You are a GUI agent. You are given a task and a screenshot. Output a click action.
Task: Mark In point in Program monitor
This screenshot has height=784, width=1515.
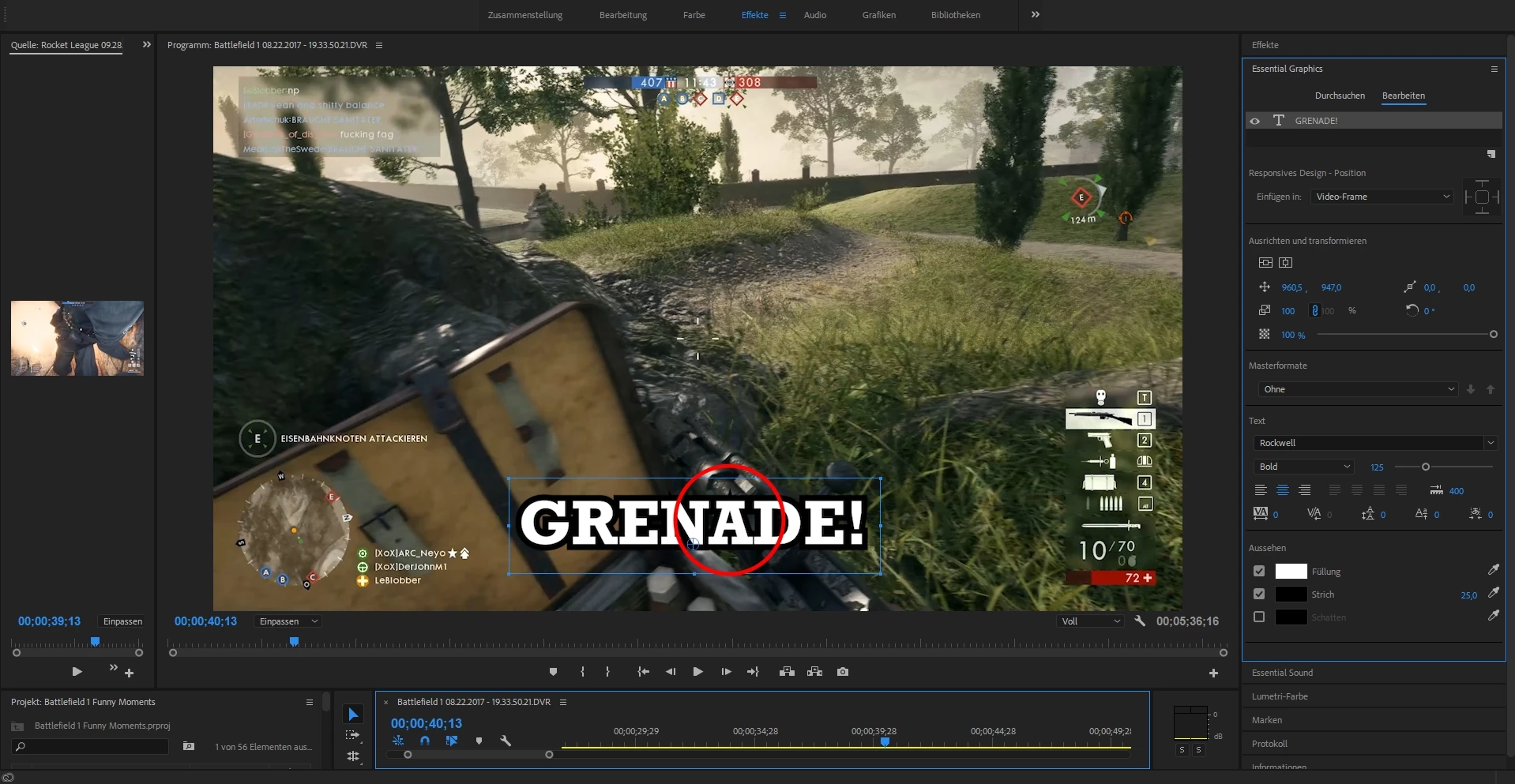[583, 672]
